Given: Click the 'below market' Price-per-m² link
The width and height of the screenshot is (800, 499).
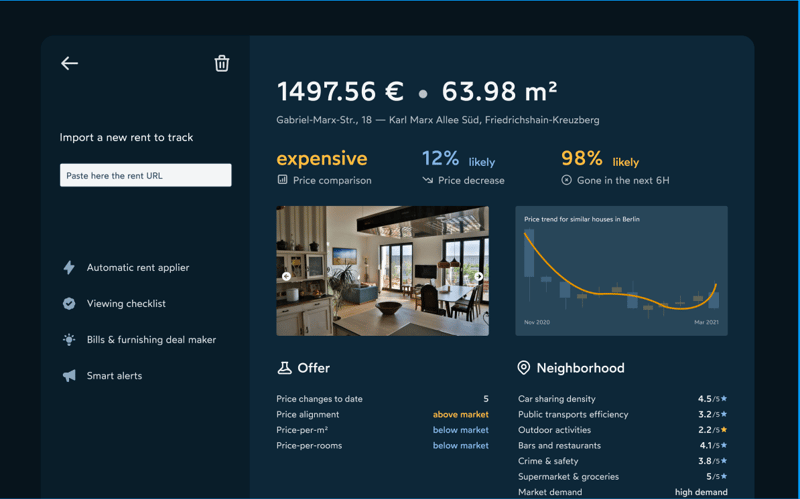Looking at the screenshot, I should coord(460,430).
